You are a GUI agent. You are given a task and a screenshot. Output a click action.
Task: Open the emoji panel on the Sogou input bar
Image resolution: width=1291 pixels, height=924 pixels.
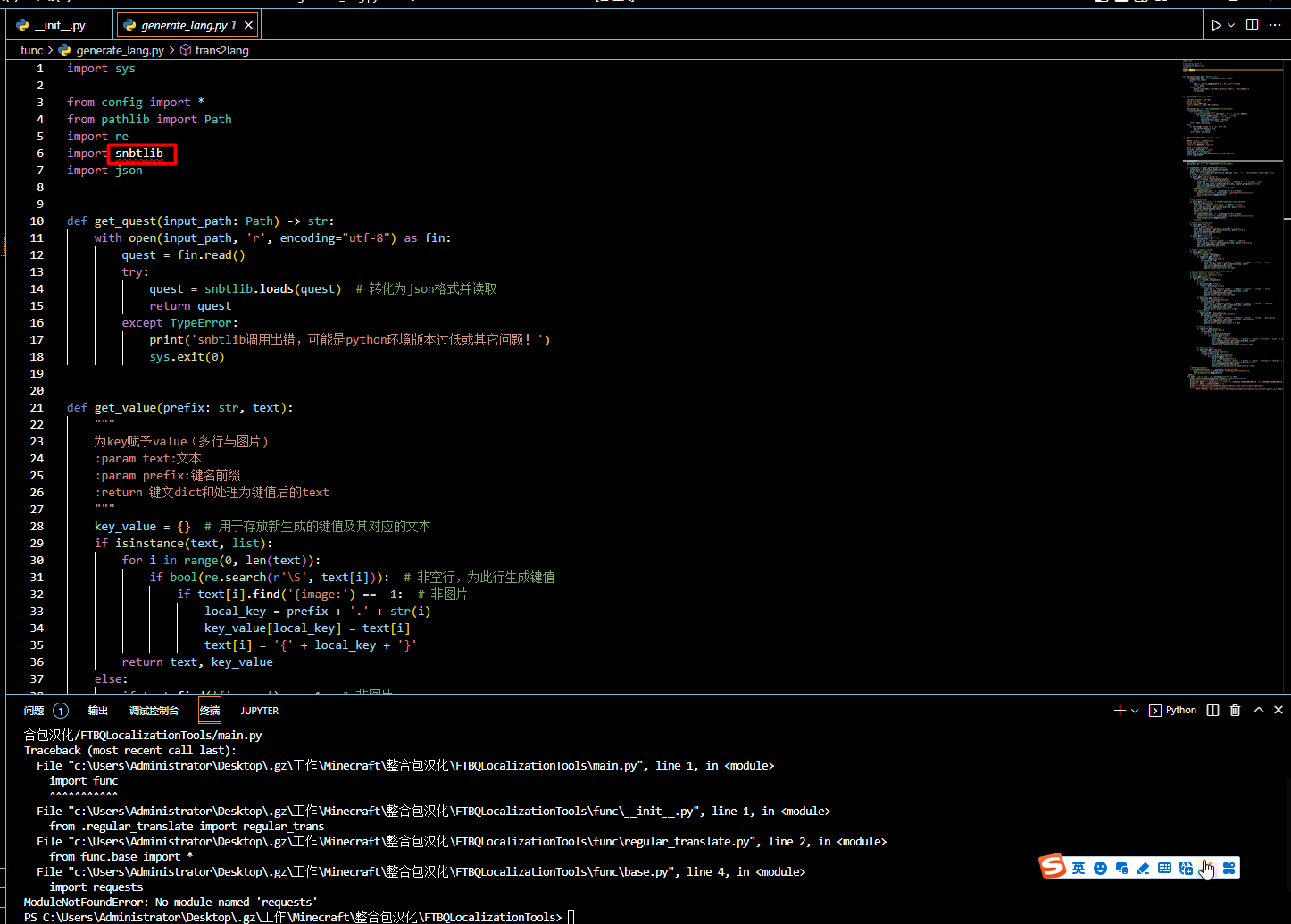pos(1100,867)
